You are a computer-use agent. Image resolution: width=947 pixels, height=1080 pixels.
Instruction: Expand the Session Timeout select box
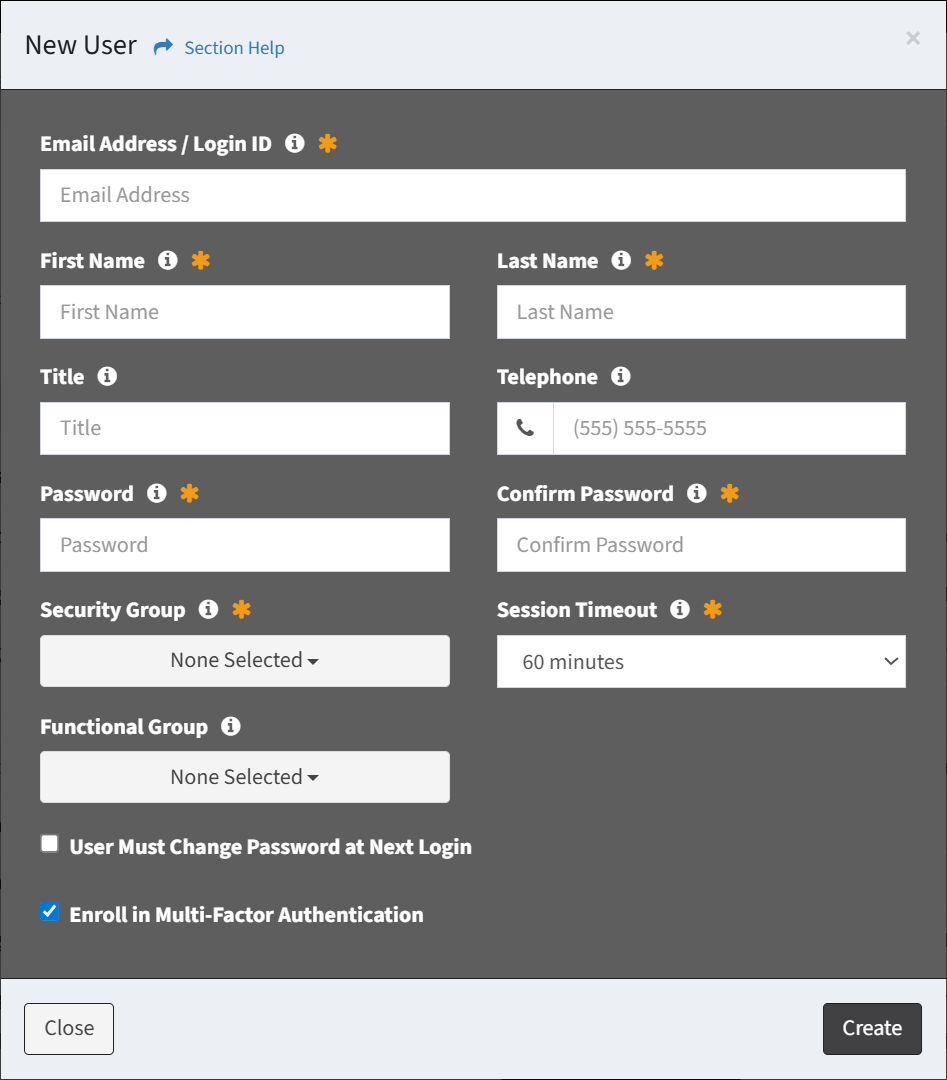pyautogui.click(x=701, y=662)
